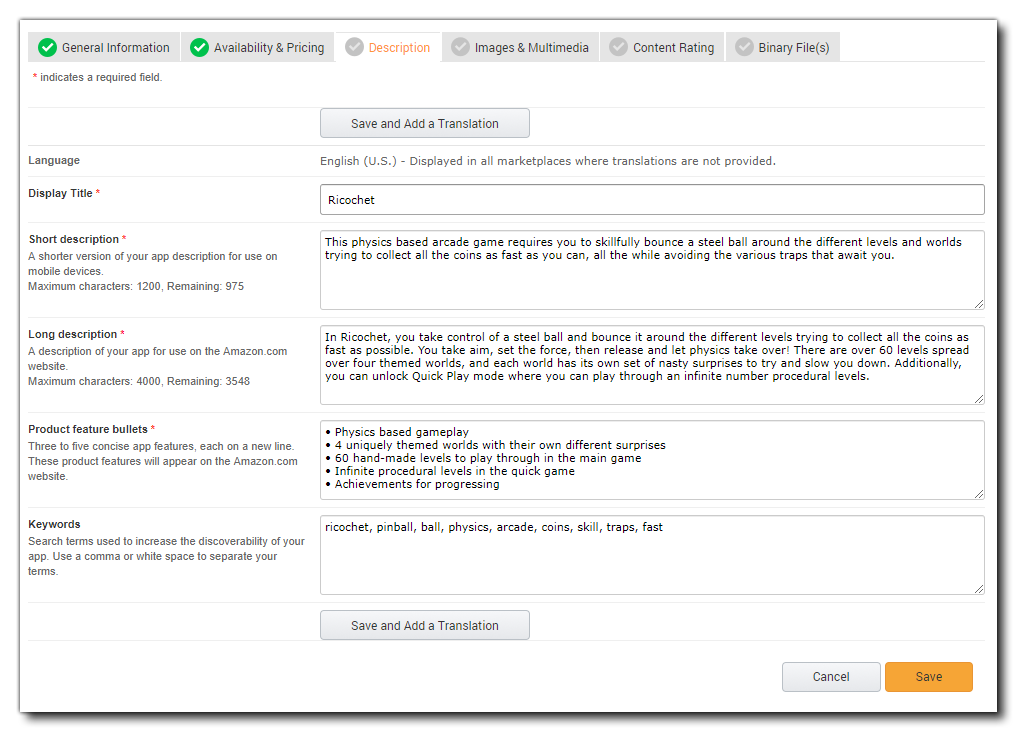Grab the Product feature bullets resize handle
This screenshot has height=732, width=1017.
(x=978, y=493)
